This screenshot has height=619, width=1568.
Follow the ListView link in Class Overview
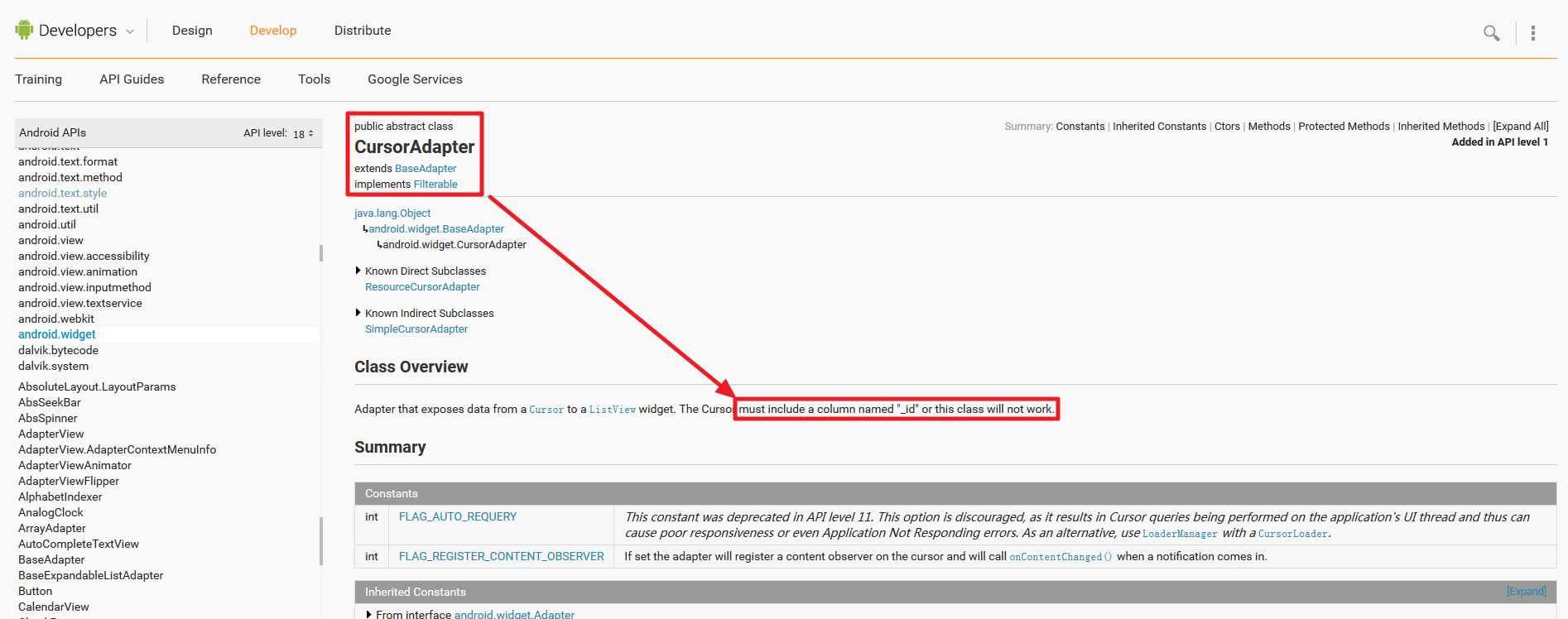613,410
